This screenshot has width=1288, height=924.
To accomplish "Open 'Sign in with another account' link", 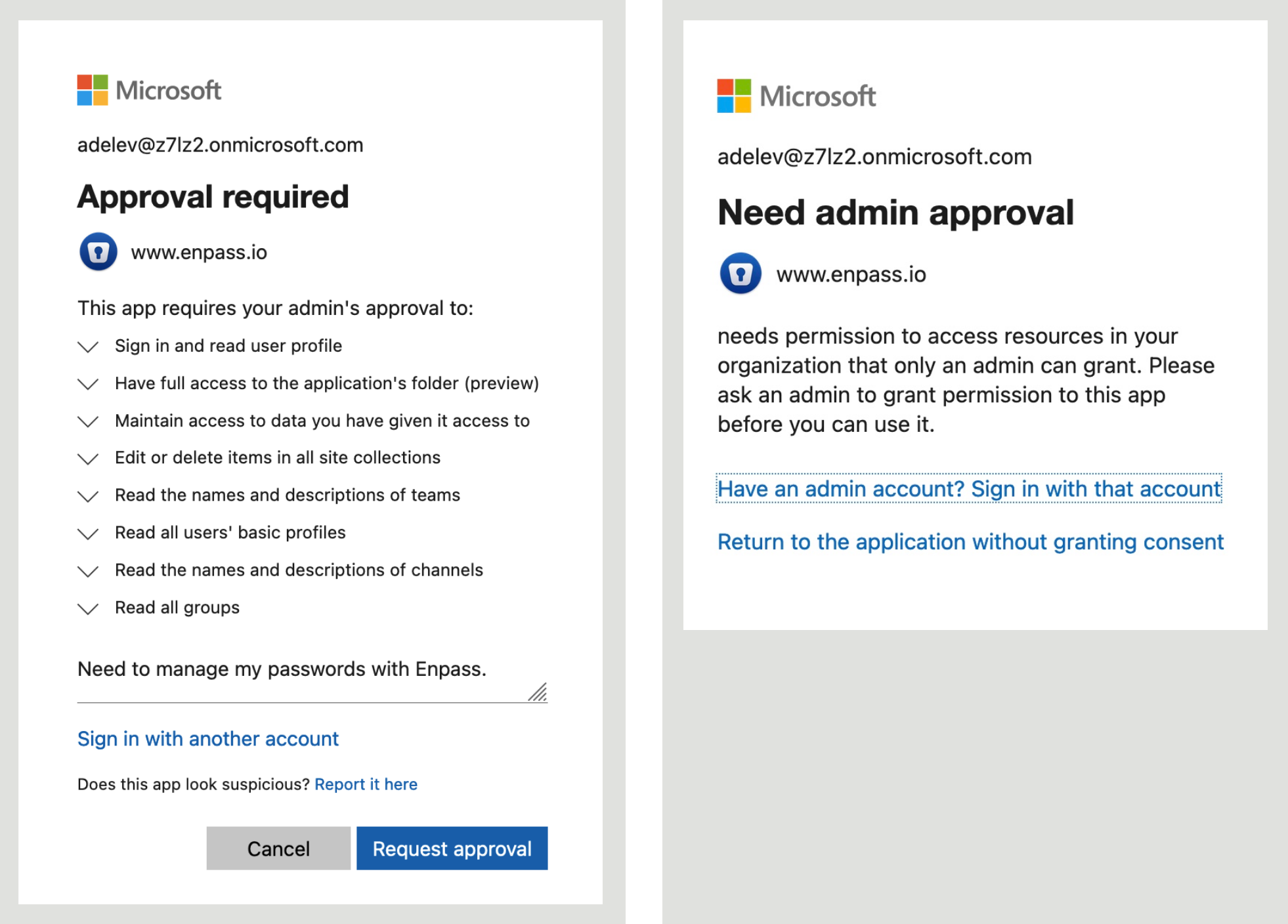I will 207,739.
